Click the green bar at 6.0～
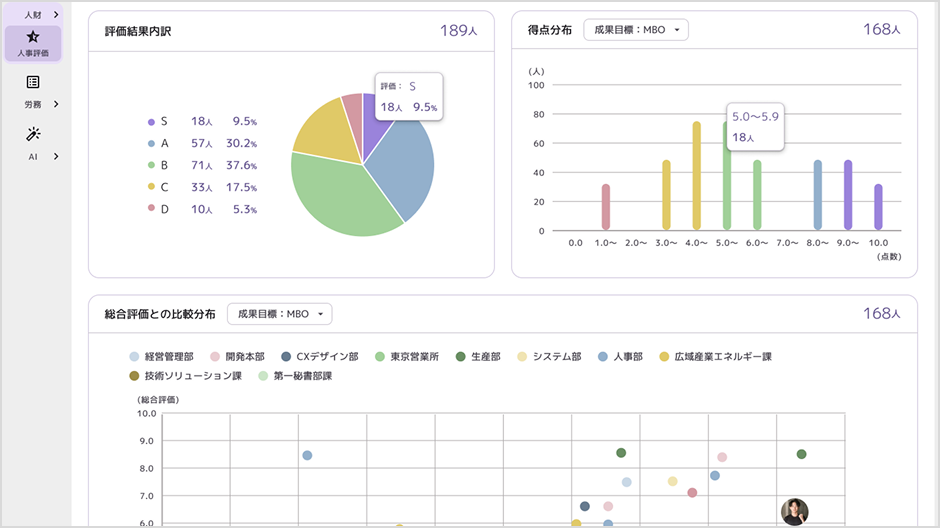Image resolution: width=940 pixels, height=528 pixels. pyautogui.click(x=757, y=195)
